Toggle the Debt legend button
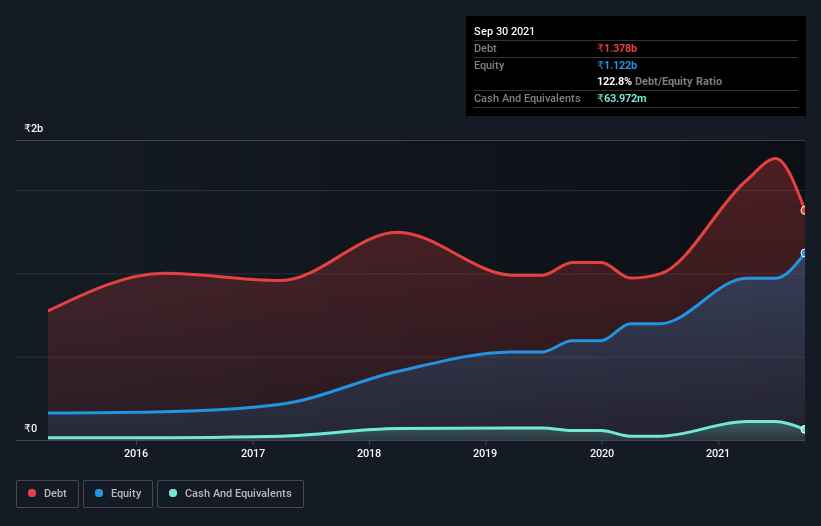 [48, 494]
